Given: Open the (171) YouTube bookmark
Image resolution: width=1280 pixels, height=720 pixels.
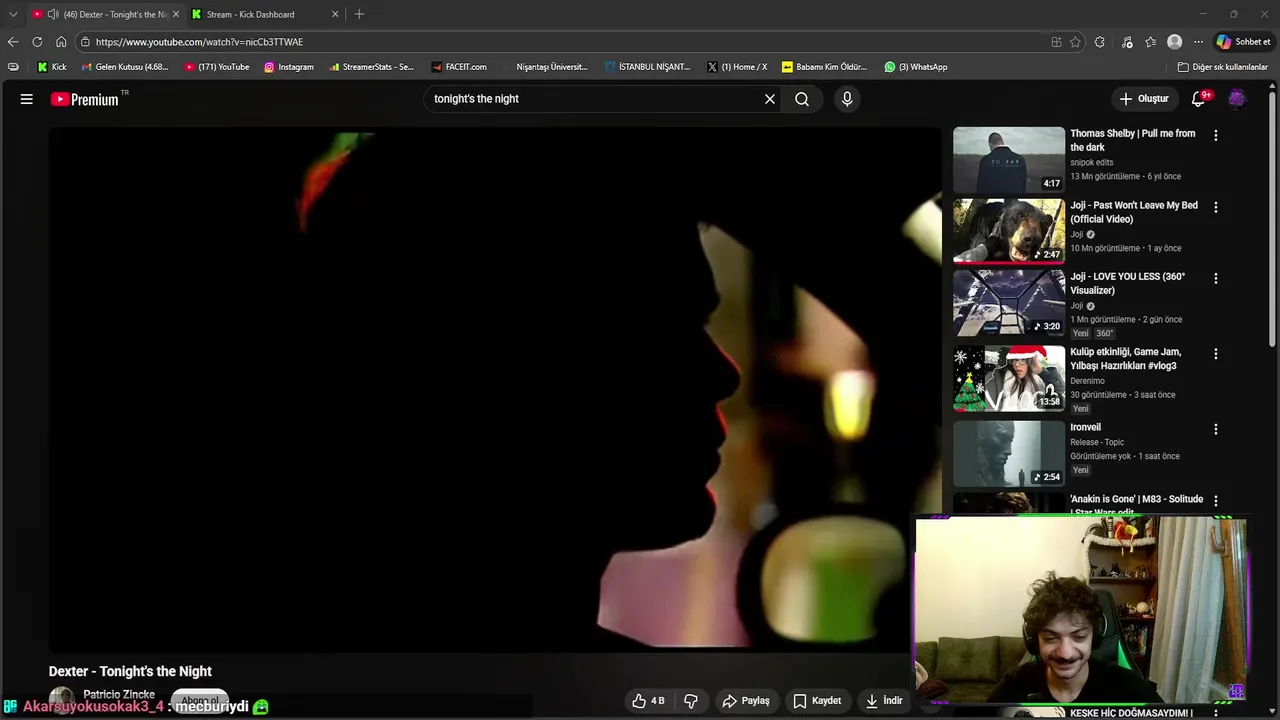Looking at the screenshot, I should point(217,67).
